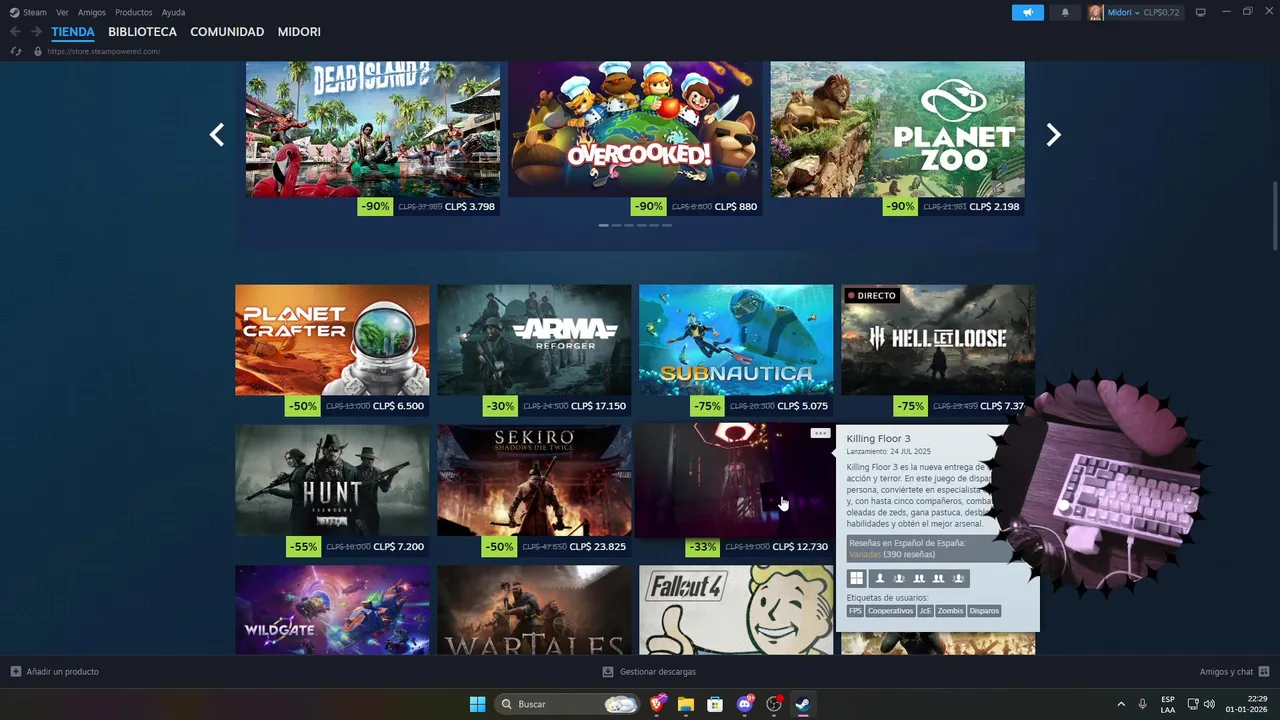Click the download icon beside Gestionar descargas
This screenshot has width=1280, height=720.
tap(608, 671)
